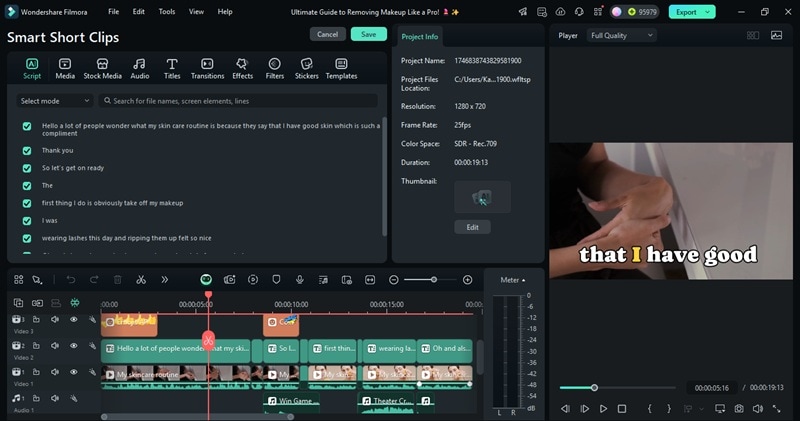Image resolution: width=800 pixels, height=421 pixels.
Task: Click the timeline zoom out minus icon
Action: pos(393,280)
